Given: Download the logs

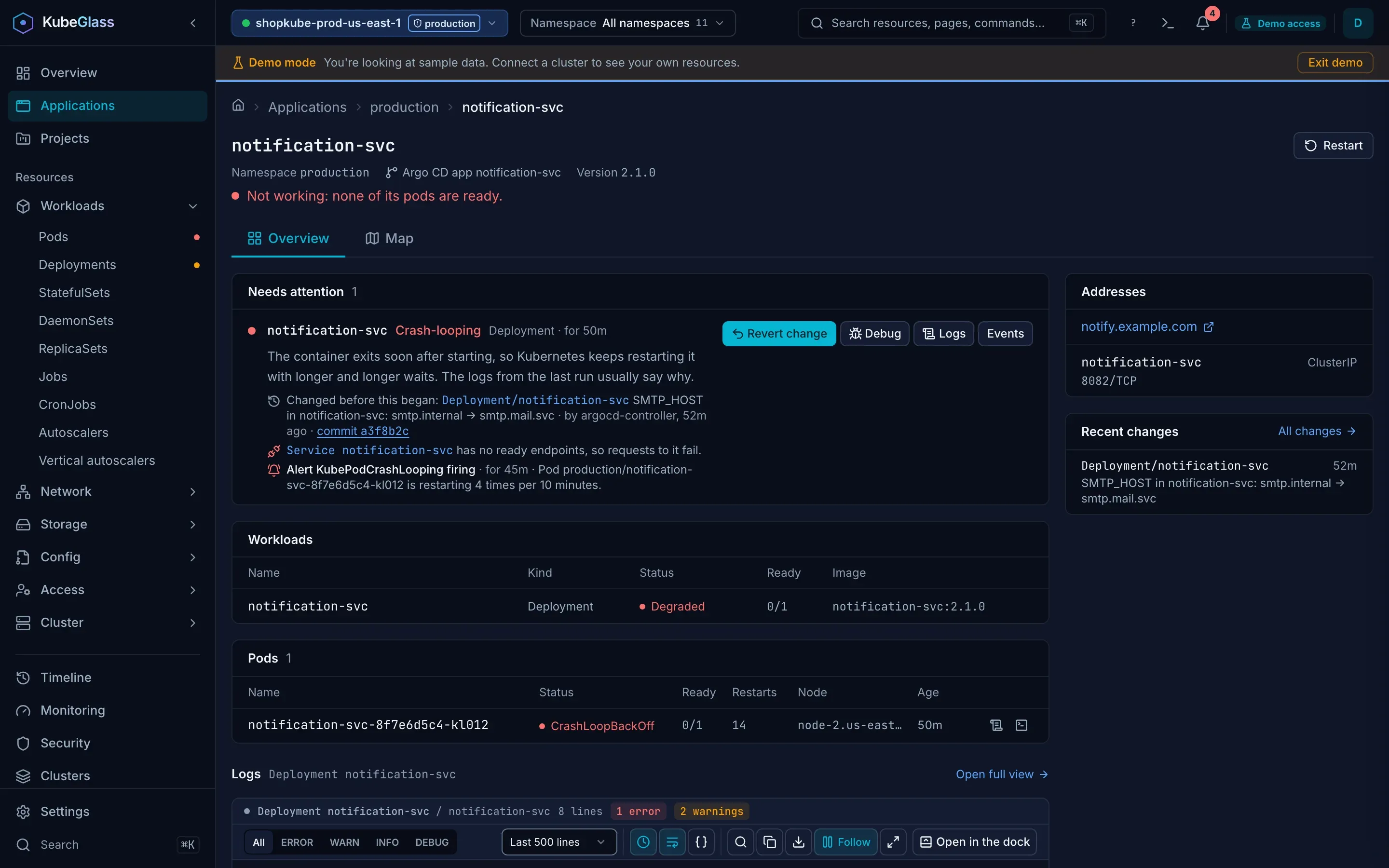Looking at the screenshot, I should (798, 841).
